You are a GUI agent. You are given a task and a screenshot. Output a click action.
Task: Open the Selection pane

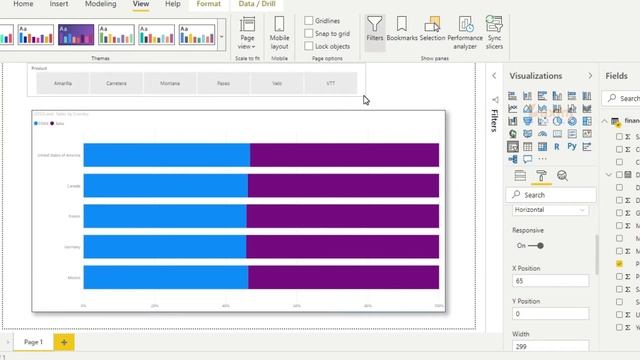(x=432, y=29)
